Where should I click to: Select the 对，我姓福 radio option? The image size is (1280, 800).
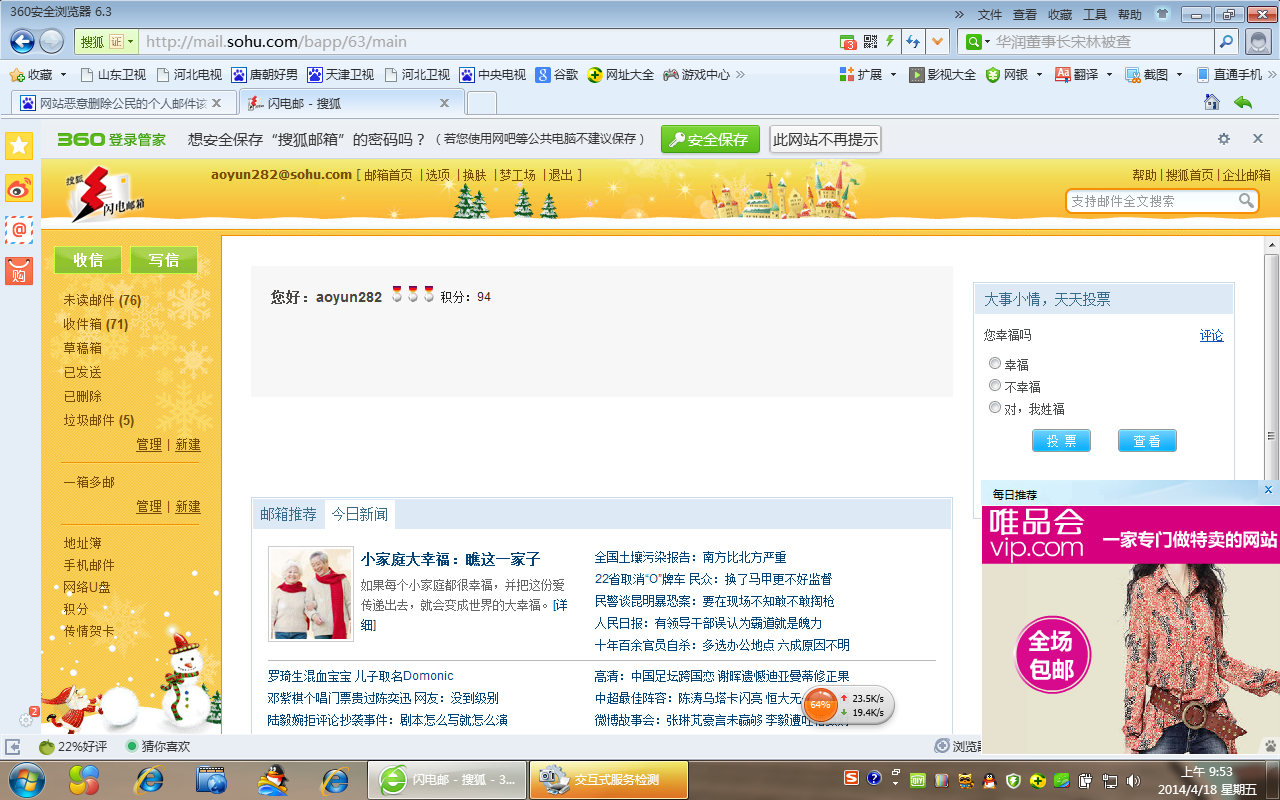coord(995,408)
